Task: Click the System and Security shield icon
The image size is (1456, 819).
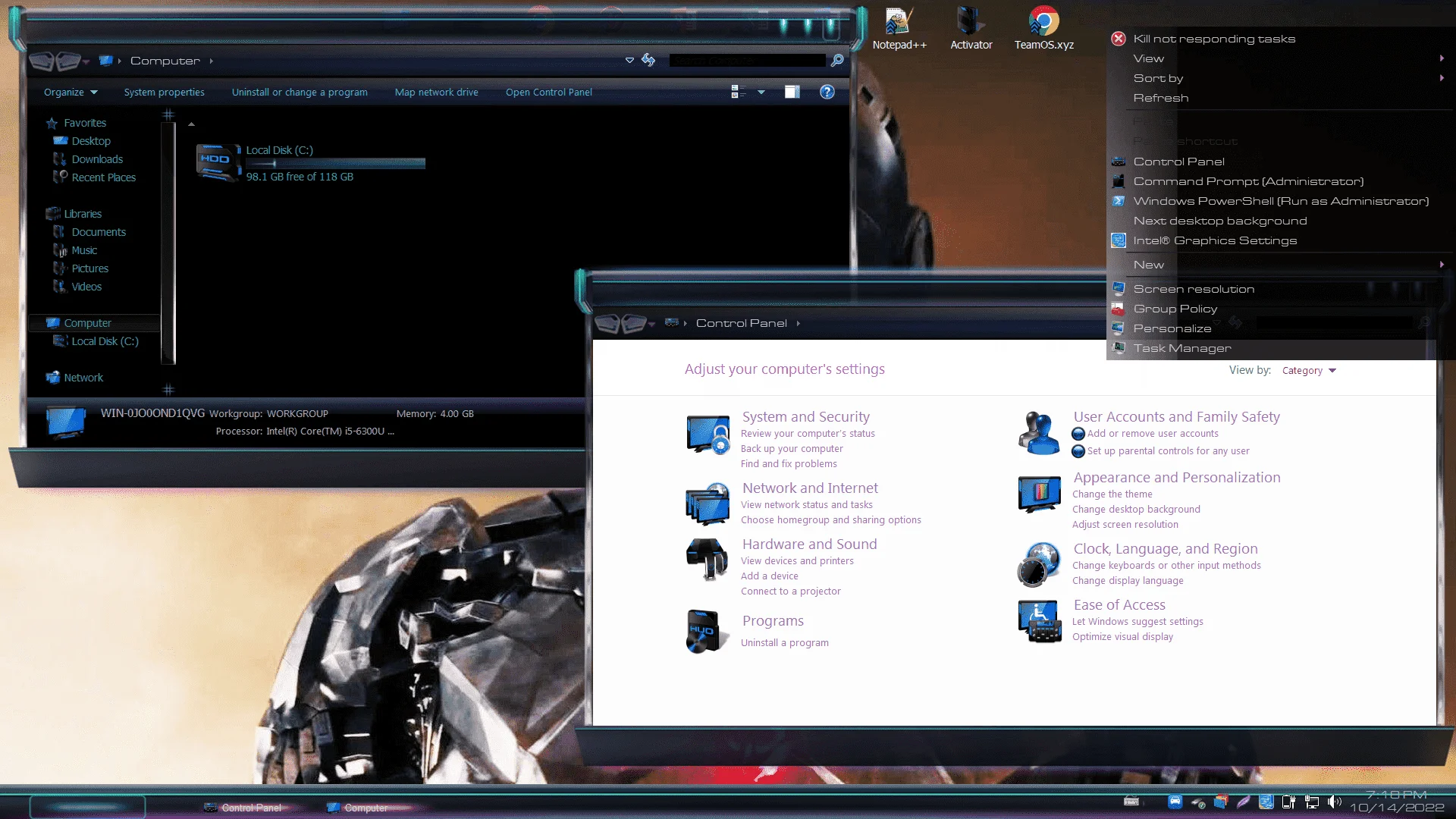Action: (x=708, y=434)
